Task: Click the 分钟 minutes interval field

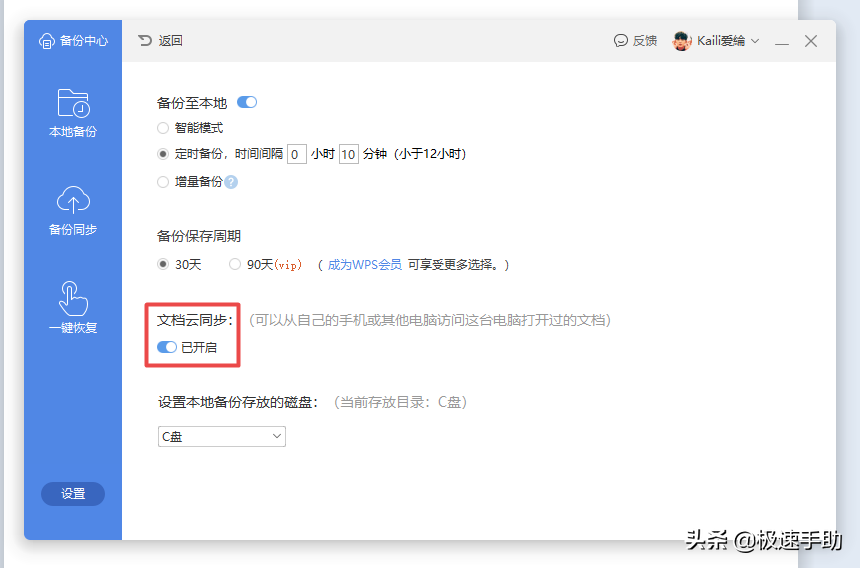Action: 349,154
